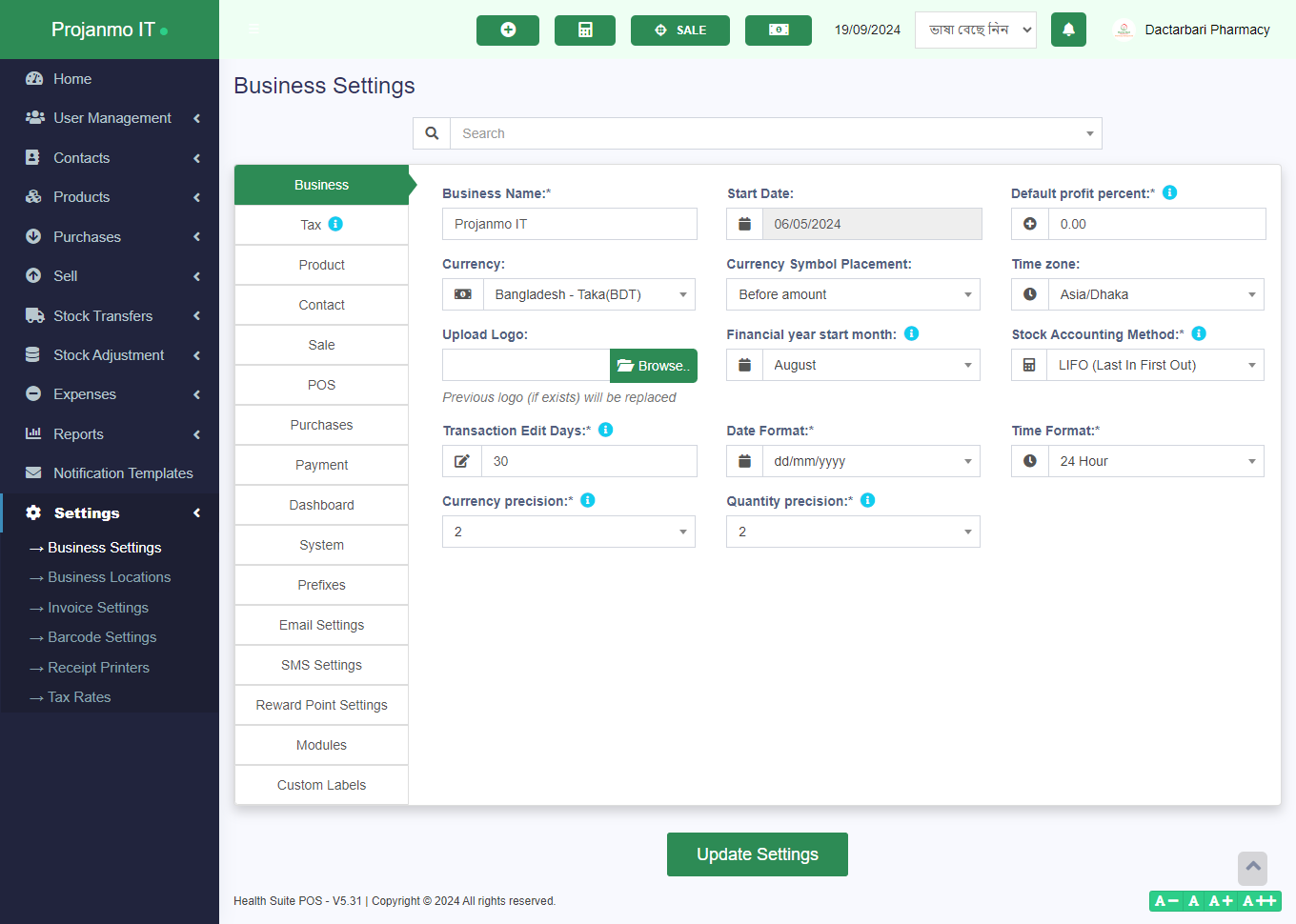The image size is (1296, 924).
Task: Open the Currency dropdown
Action: click(588, 294)
